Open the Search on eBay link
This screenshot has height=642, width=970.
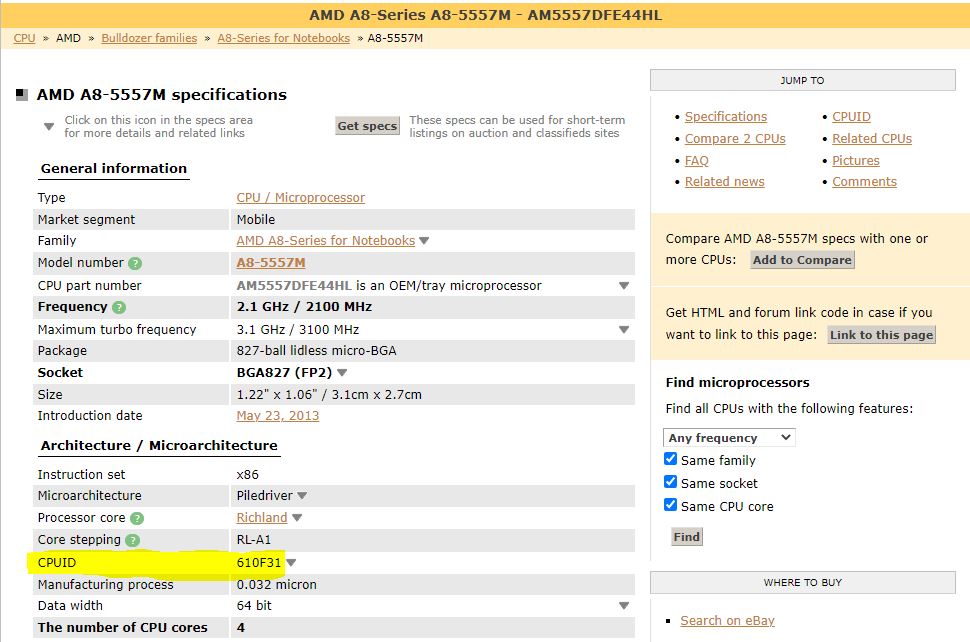727,621
